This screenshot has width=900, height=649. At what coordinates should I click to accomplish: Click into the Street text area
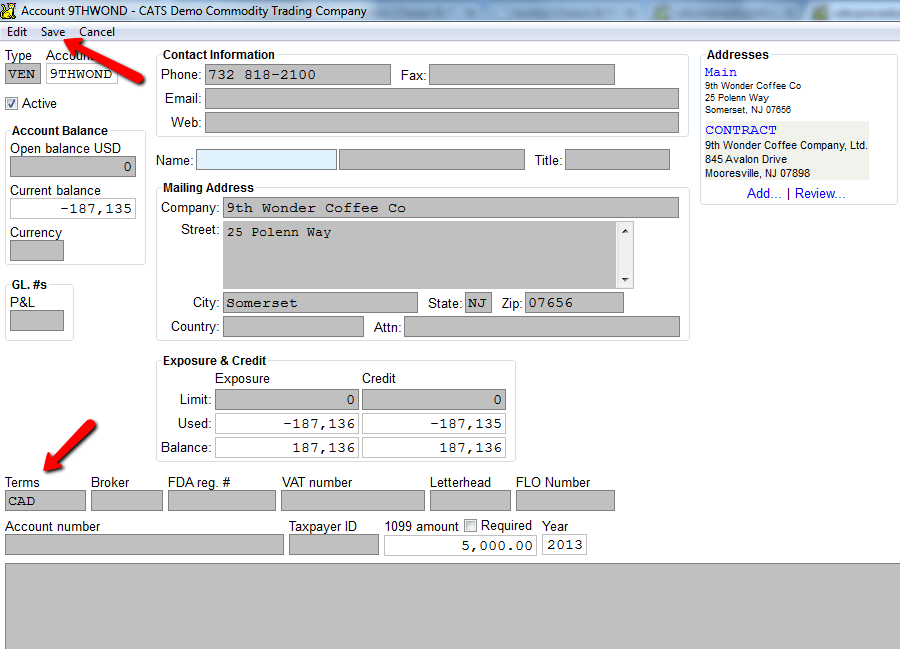tap(420, 255)
